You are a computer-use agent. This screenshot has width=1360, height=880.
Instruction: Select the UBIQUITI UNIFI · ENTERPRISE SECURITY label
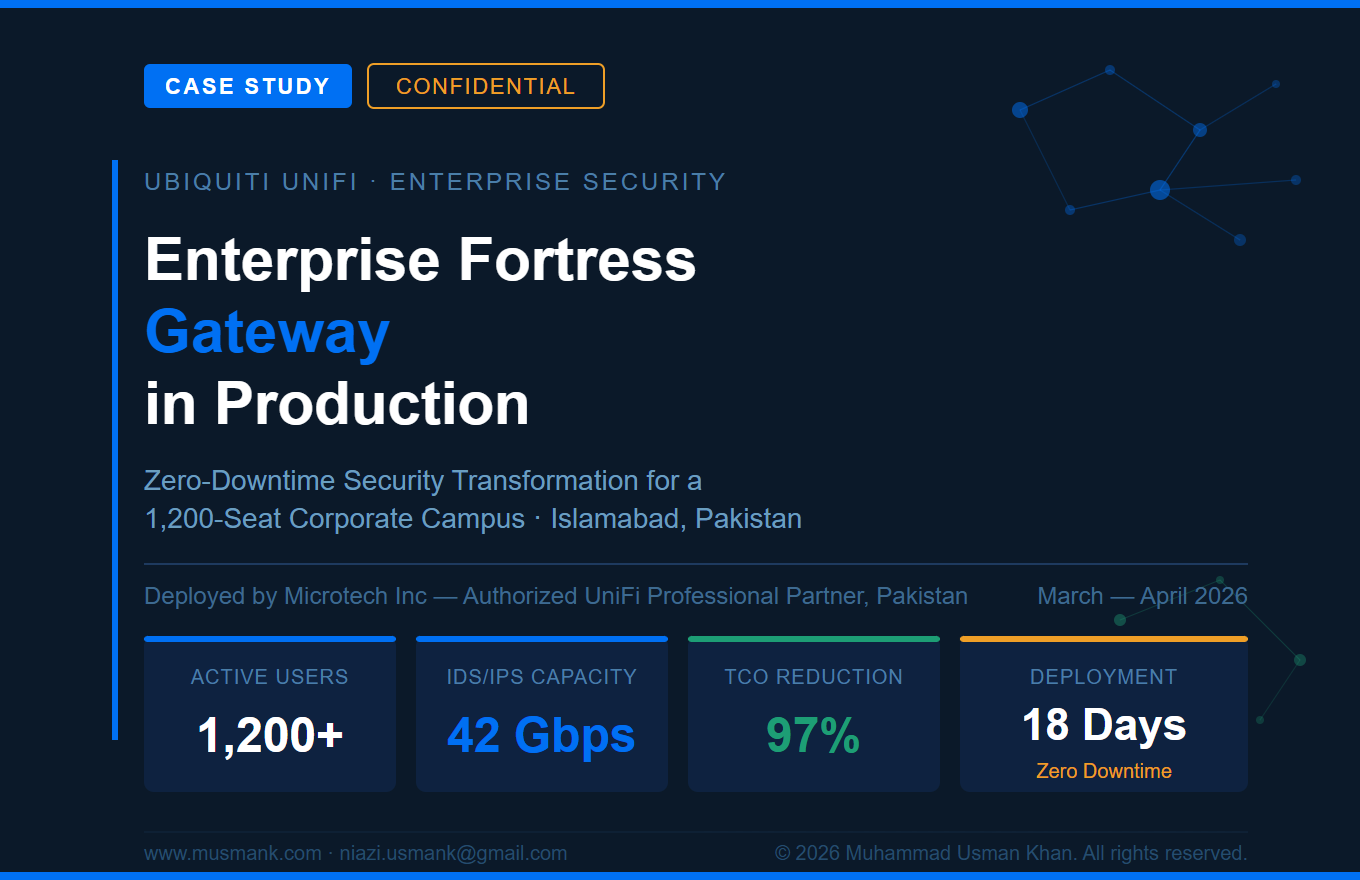pyautogui.click(x=435, y=182)
